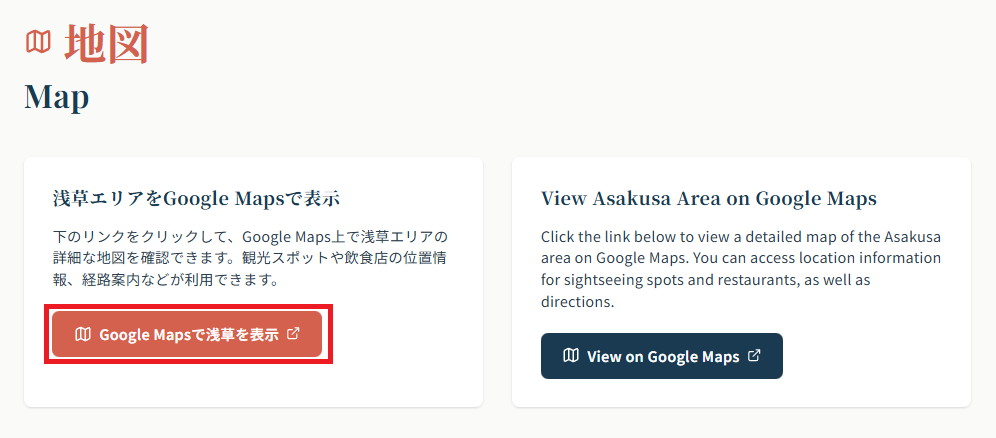Click external-link icon in Japanese Google Maps button
Image resolution: width=996 pixels, height=438 pixels.
(293, 334)
